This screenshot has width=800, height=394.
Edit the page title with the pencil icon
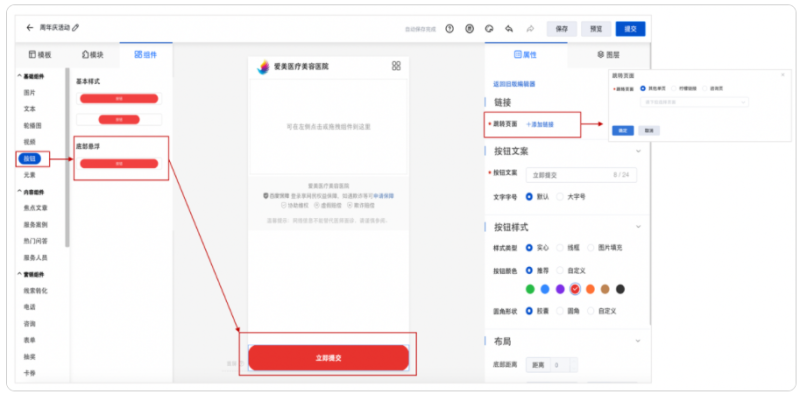pos(76,28)
